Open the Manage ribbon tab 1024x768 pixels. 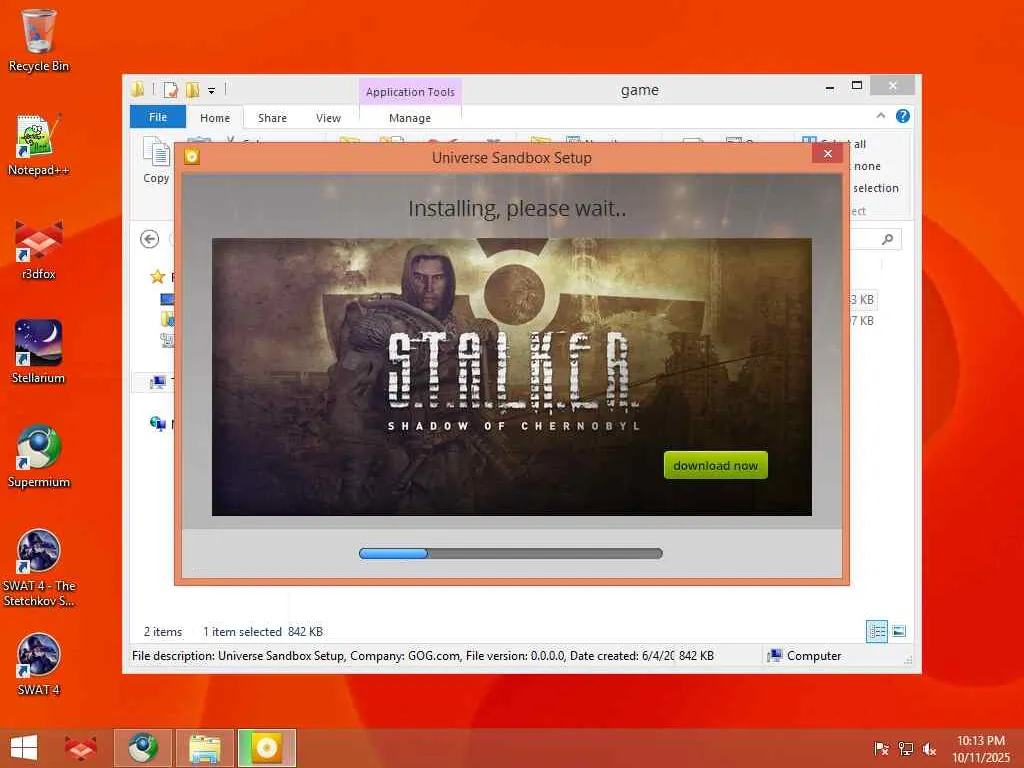click(410, 118)
